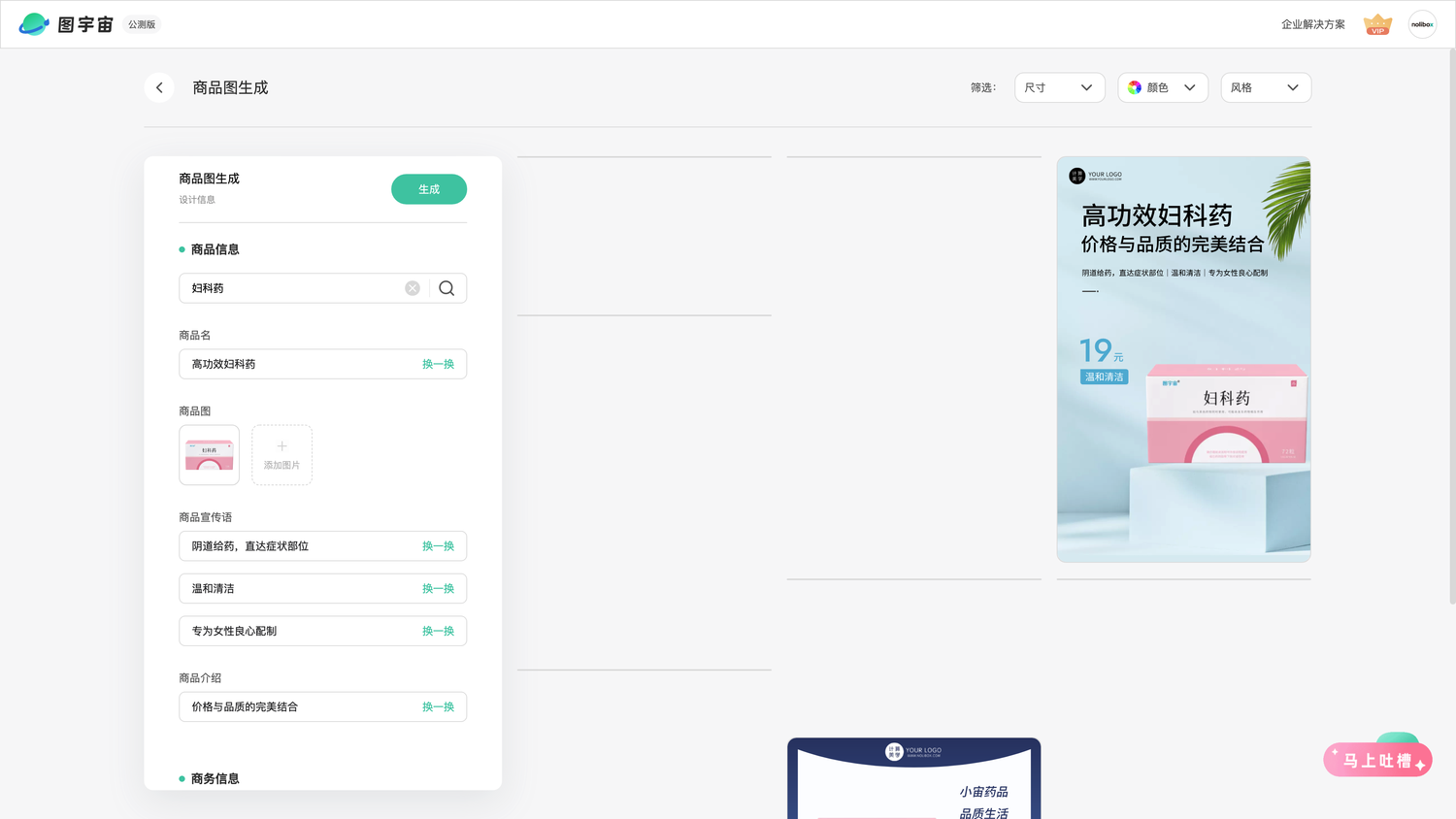The image size is (1456, 819).
Task: Click the search magnifier icon
Action: (x=447, y=288)
